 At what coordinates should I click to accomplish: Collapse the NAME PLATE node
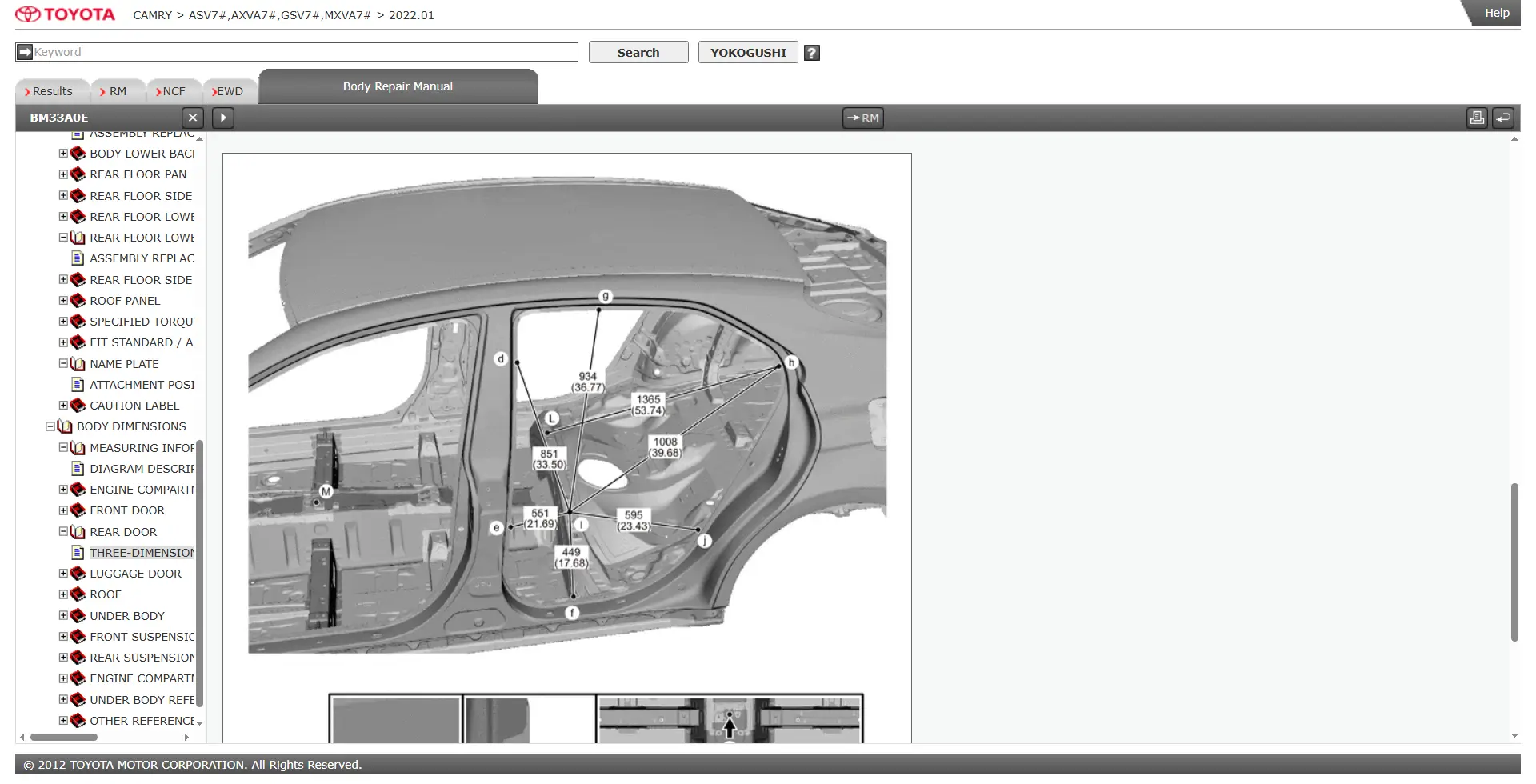pos(63,363)
